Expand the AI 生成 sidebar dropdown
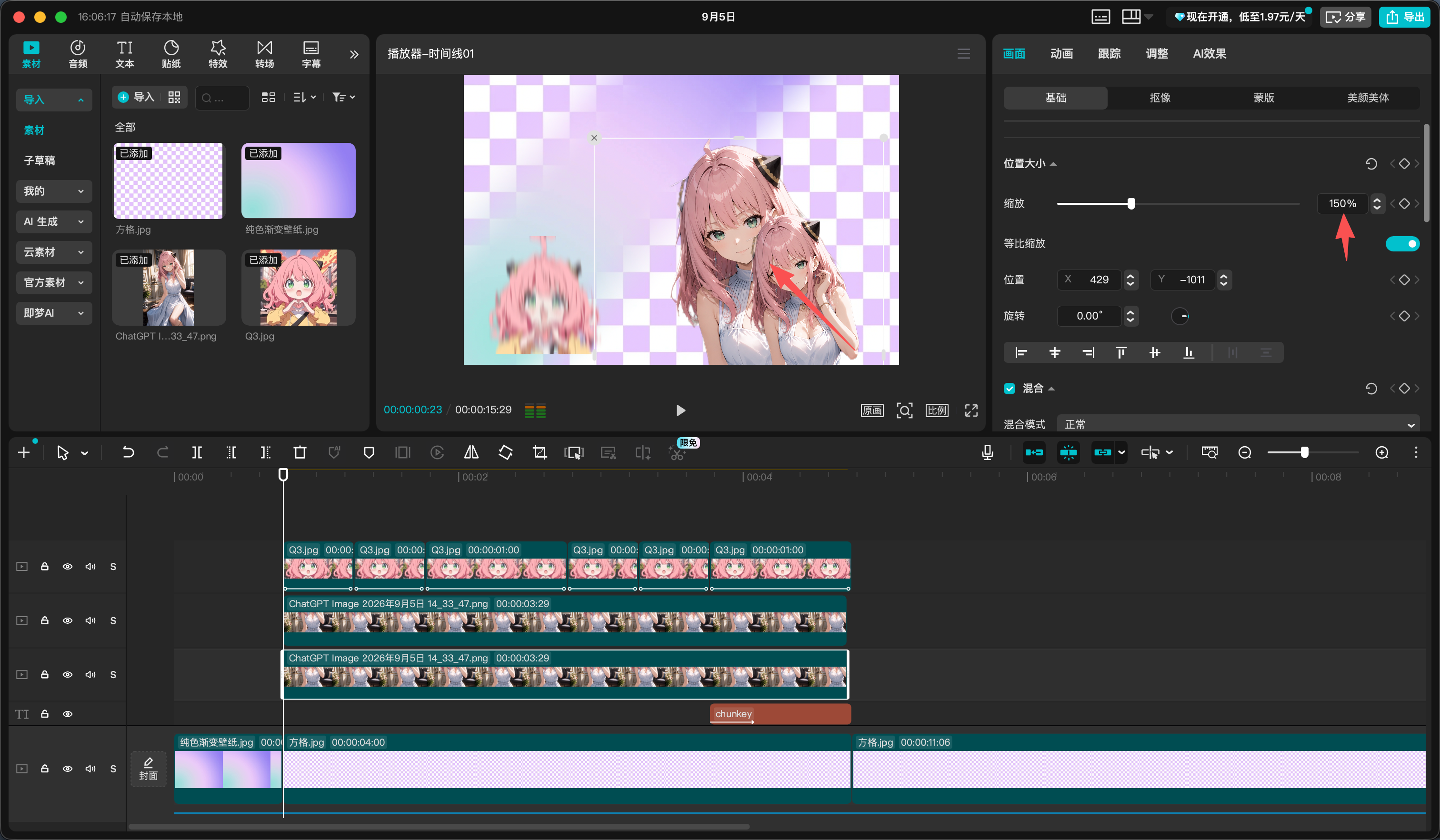The width and height of the screenshot is (1440, 840). (54, 222)
